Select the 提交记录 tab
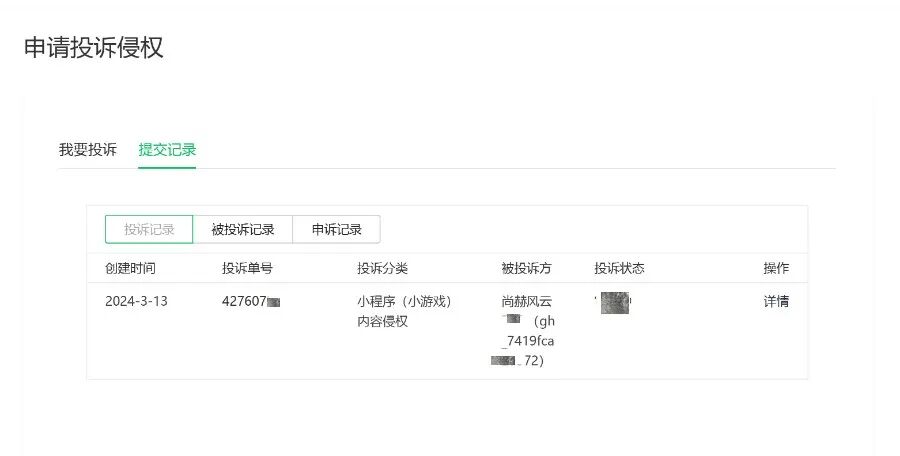The height and width of the screenshot is (456, 900). [167, 150]
